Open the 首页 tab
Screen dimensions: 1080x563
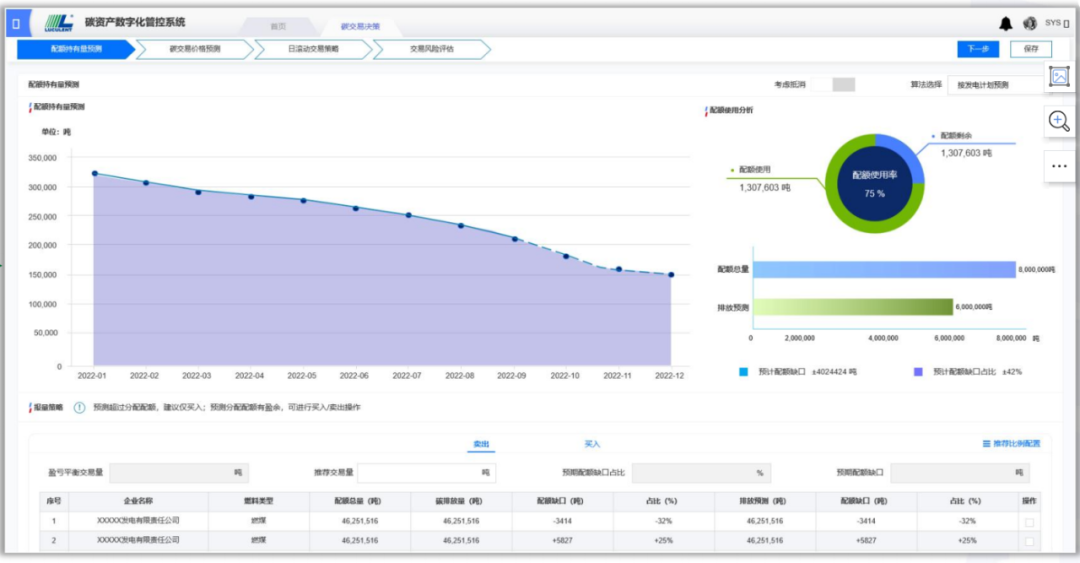[278, 26]
